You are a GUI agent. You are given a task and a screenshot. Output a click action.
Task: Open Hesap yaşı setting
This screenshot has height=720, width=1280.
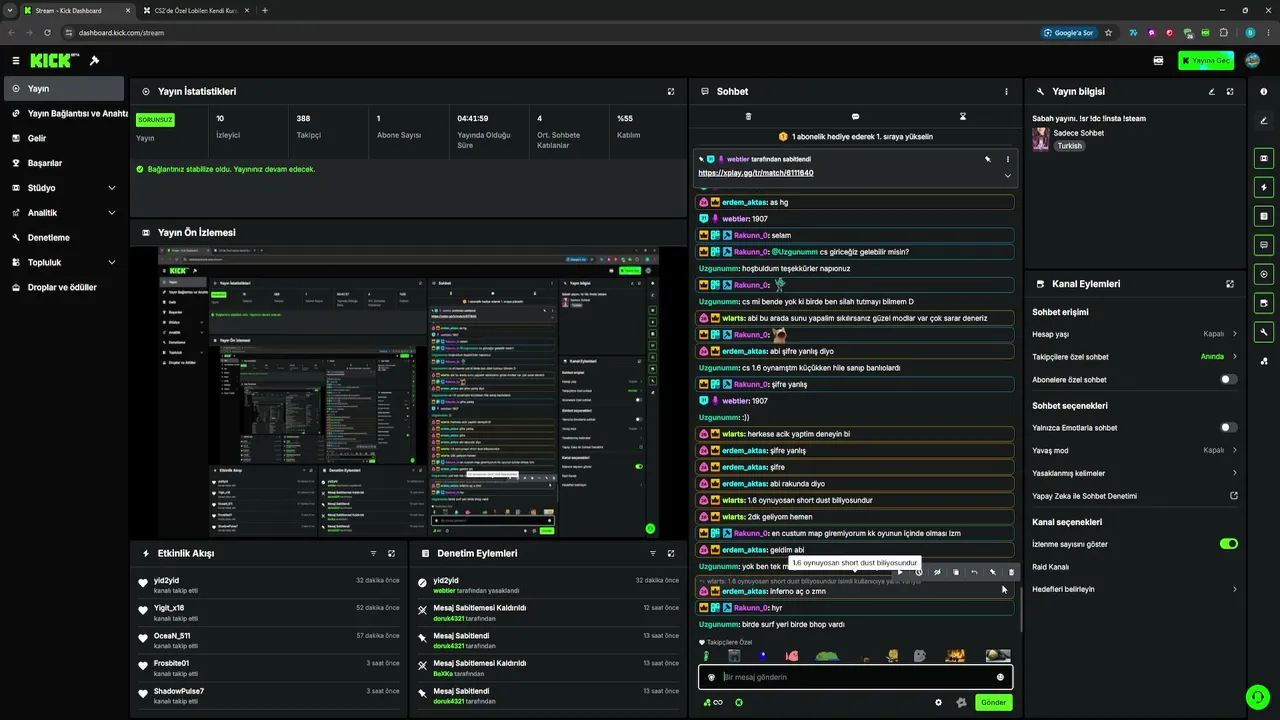(x=1135, y=334)
